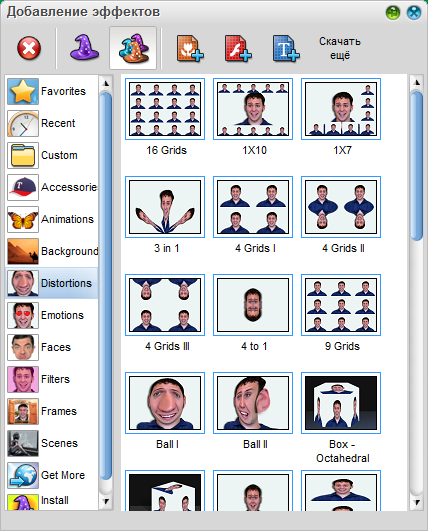Choose the 9 Grids effect thumbnail
428x531 pixels.
coord(341,305)
